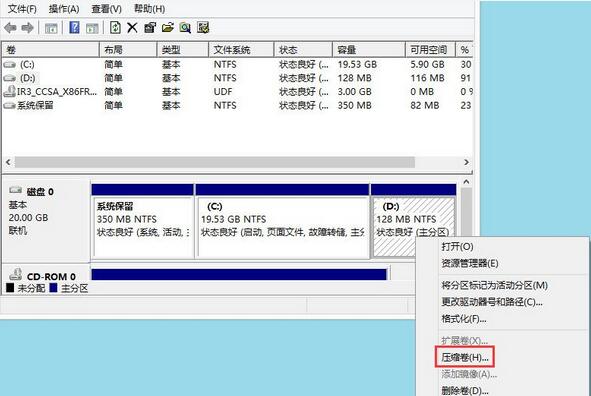Click the magnifier explore toolbar icon

[x=185, y=28]
